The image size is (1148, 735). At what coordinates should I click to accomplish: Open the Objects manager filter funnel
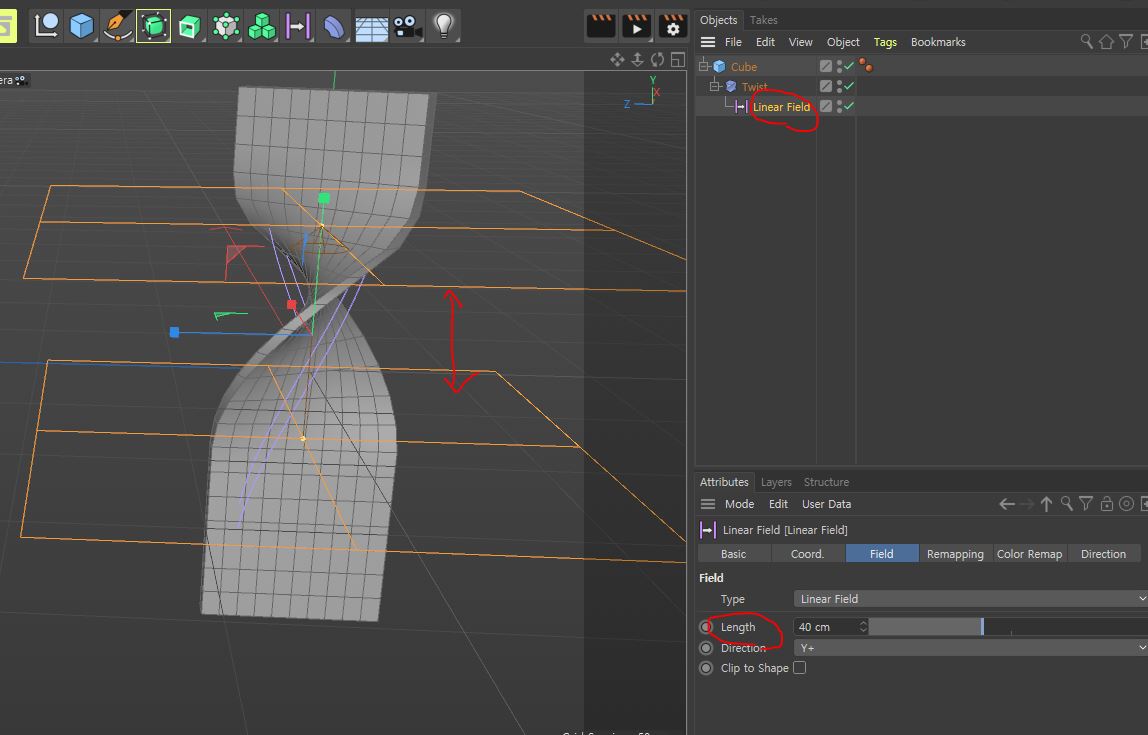1126,42
